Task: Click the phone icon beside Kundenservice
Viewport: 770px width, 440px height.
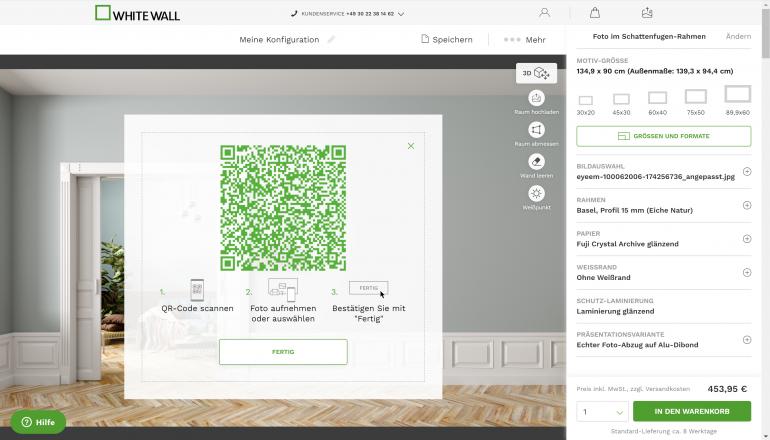Action: (x=294, y=14)
